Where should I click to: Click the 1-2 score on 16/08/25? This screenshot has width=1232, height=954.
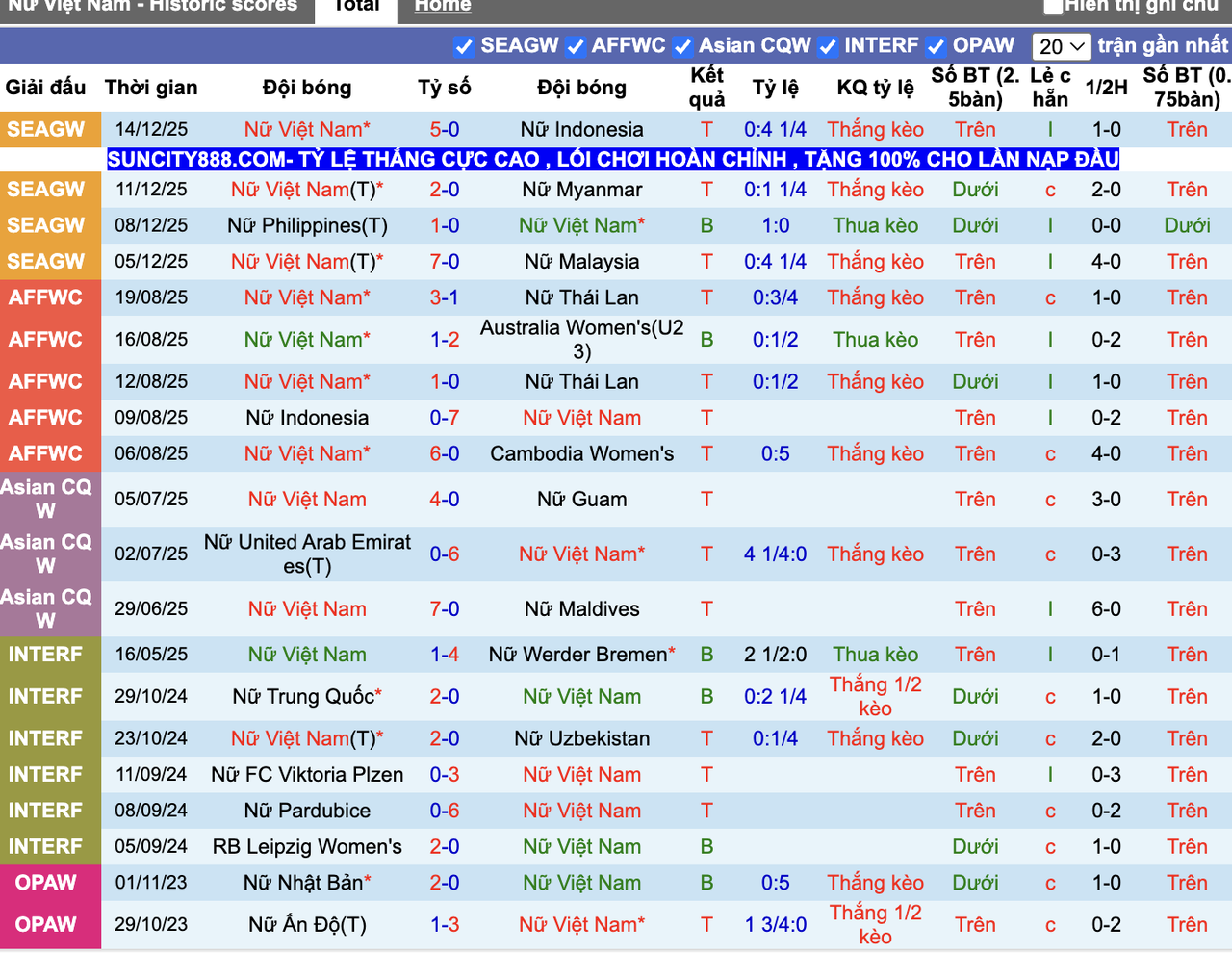[445, 340]
